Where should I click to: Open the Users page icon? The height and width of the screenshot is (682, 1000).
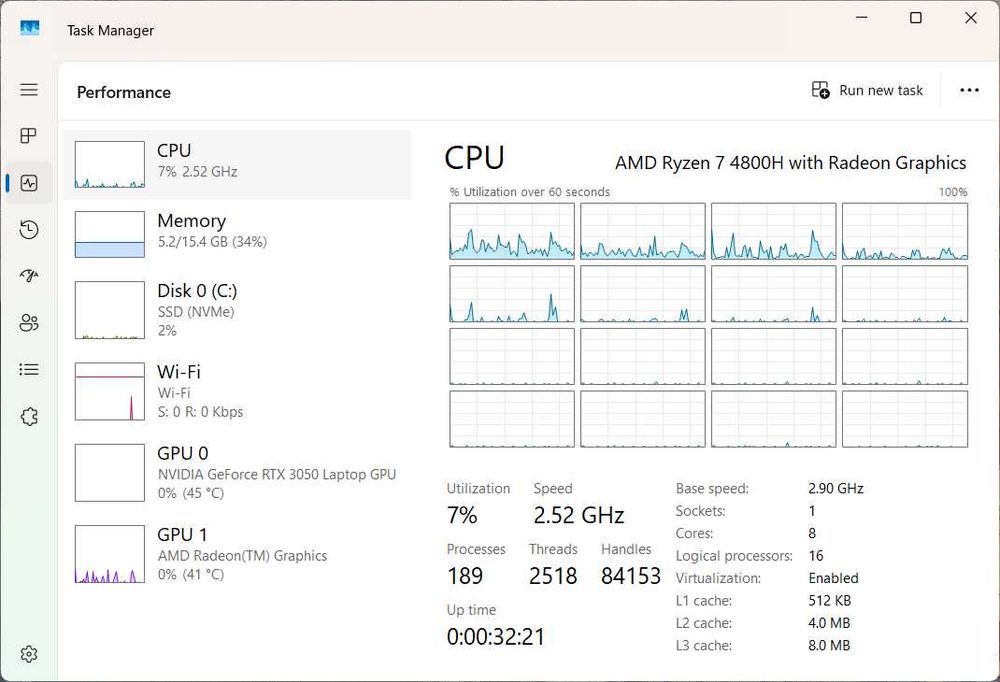tap(29, 323)
